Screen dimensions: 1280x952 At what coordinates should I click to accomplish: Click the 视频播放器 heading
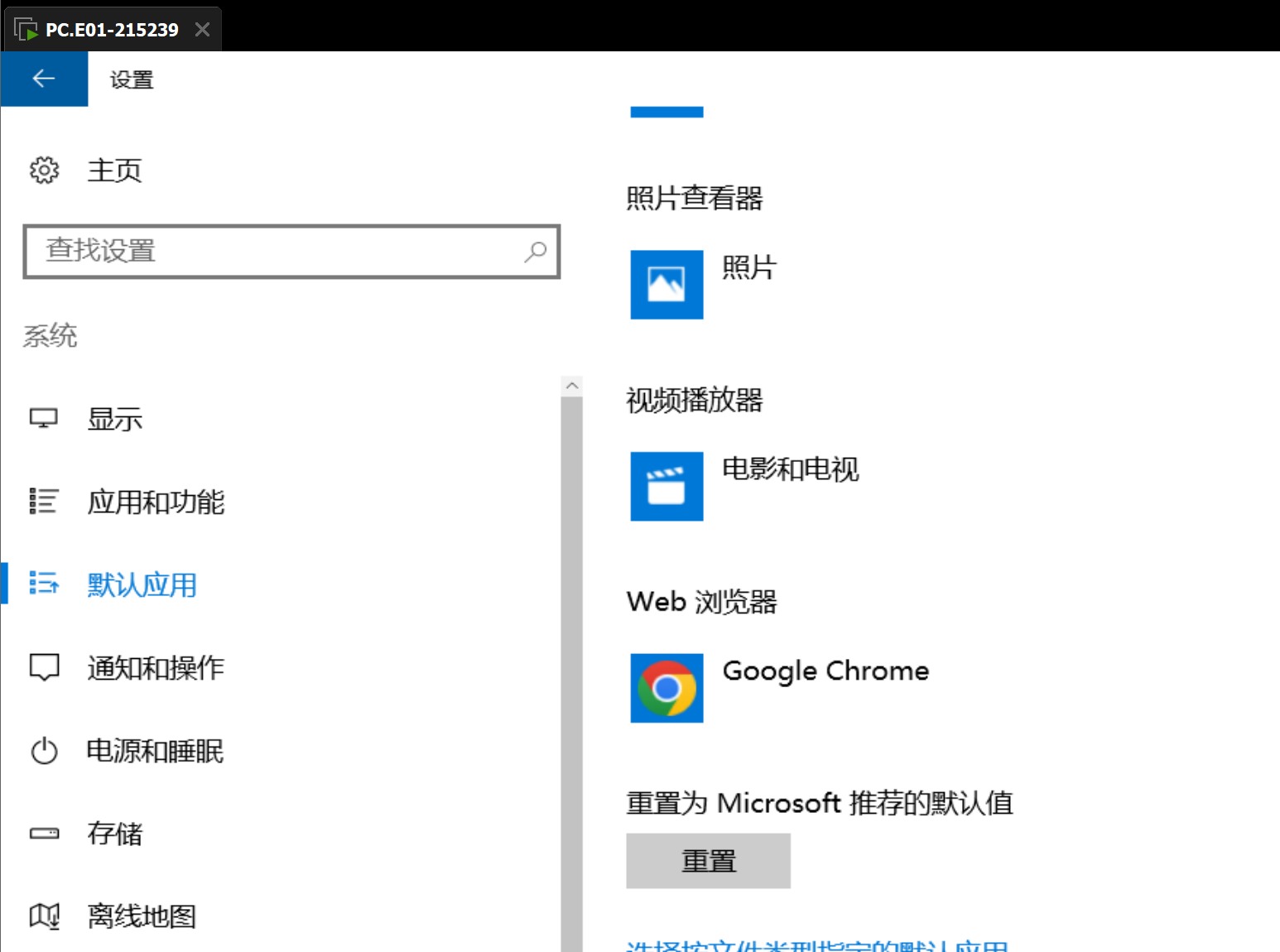coord(695,400)
